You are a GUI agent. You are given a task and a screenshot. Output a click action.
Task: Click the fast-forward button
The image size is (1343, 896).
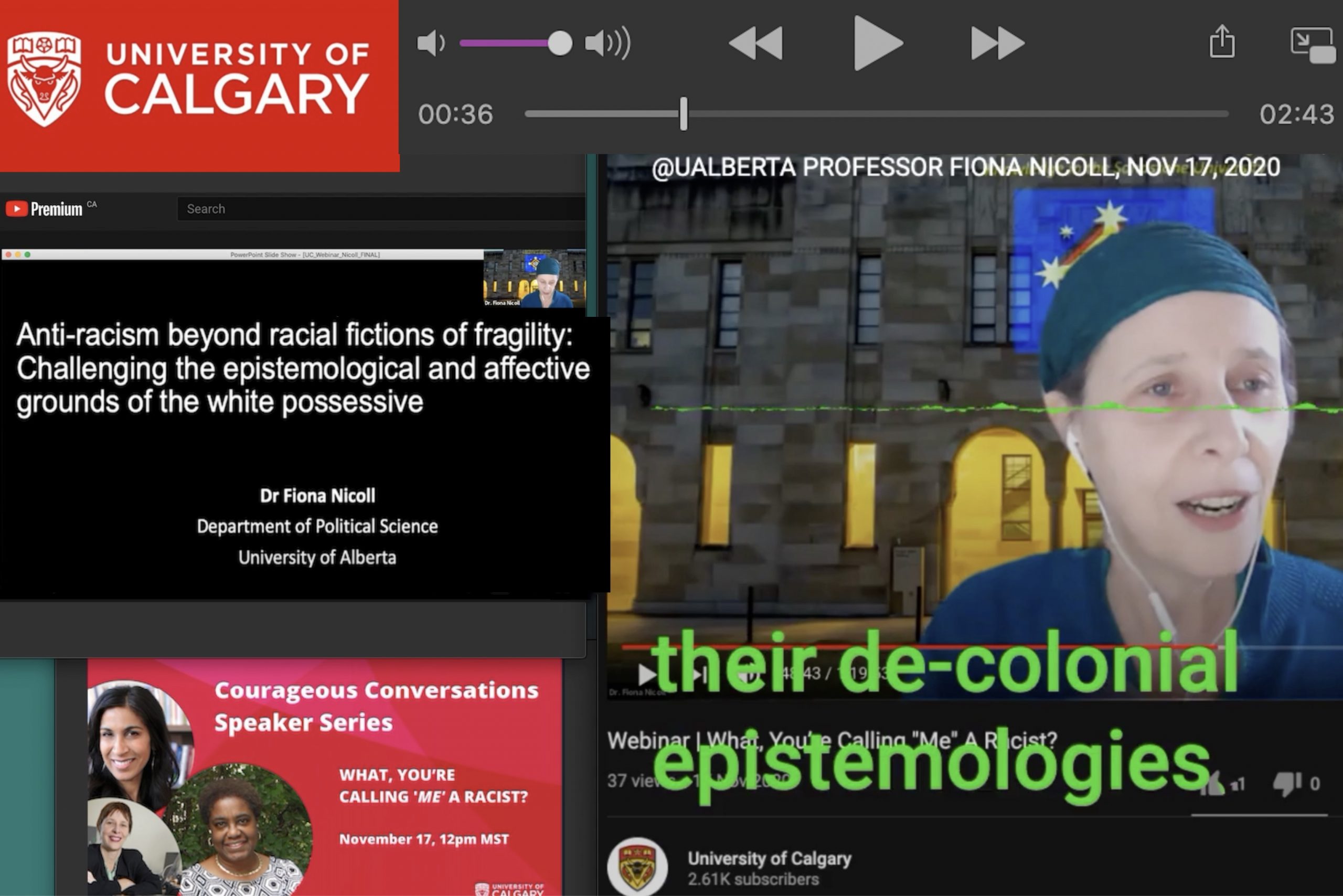998,44
